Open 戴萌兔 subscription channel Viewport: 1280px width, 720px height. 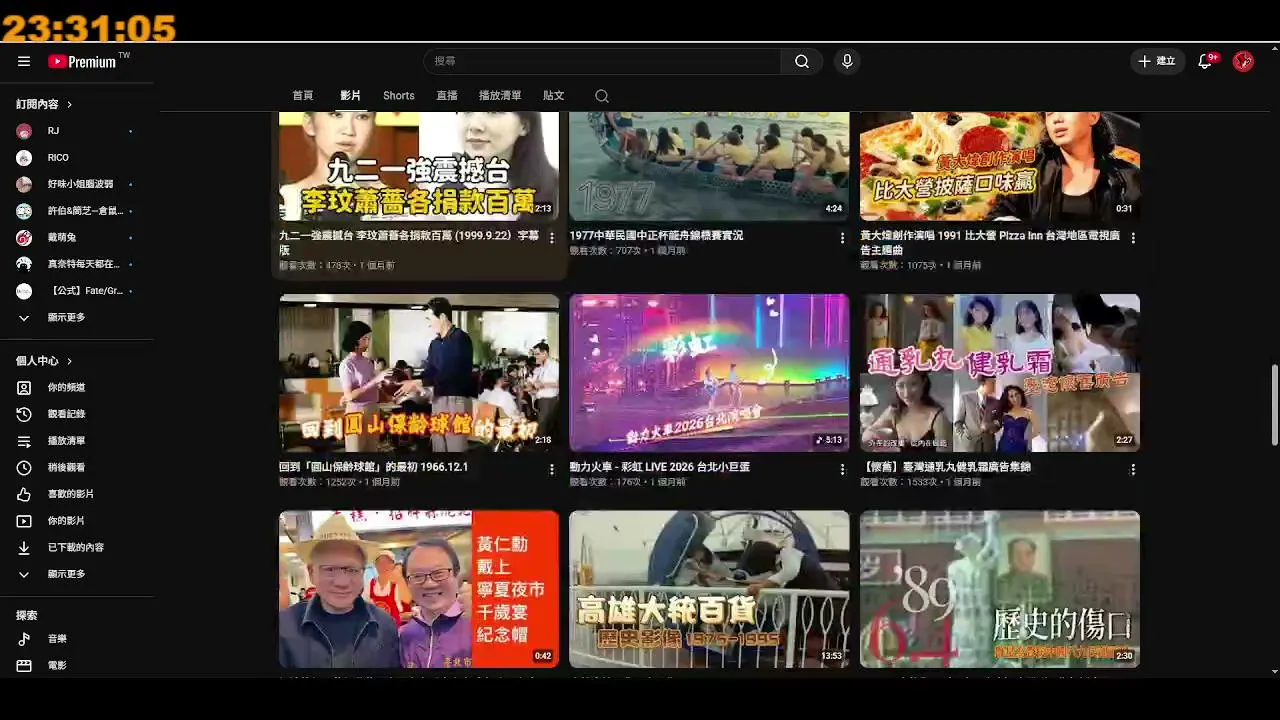[77, 238]
